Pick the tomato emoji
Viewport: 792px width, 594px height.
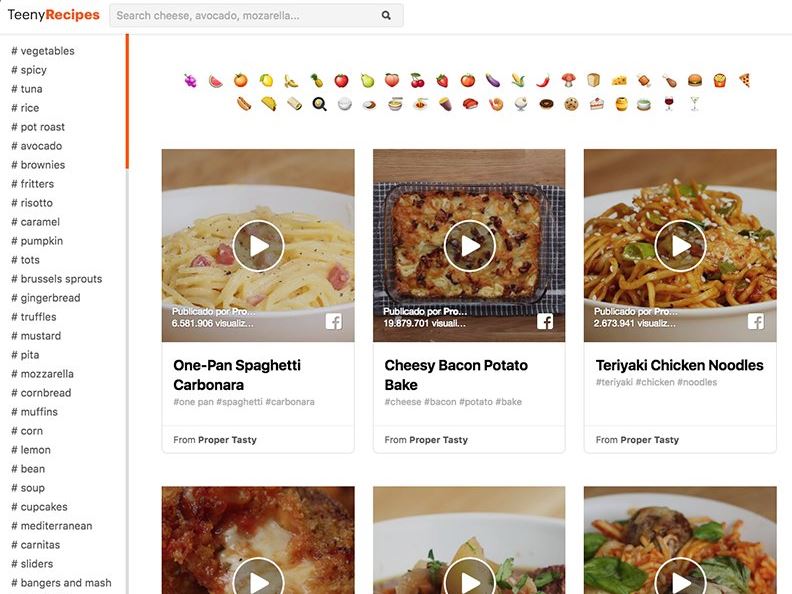(x=468, y=80)
